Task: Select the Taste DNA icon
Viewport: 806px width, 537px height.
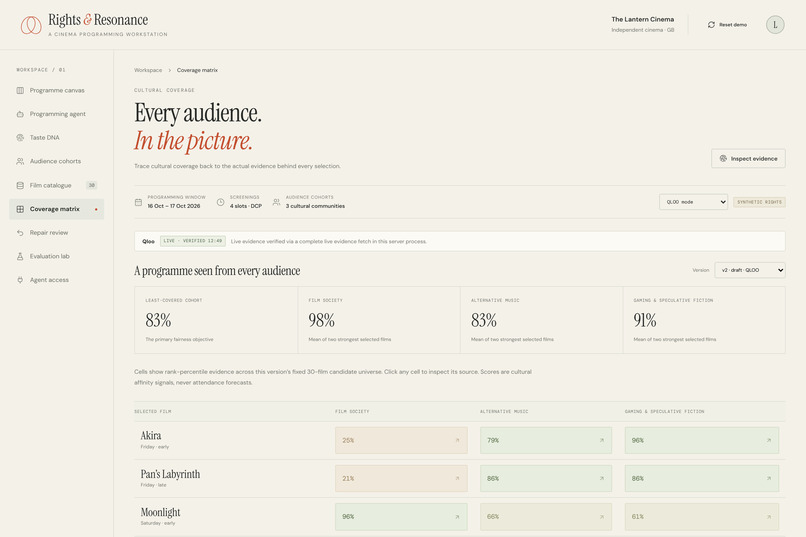Action: point(20,138)
